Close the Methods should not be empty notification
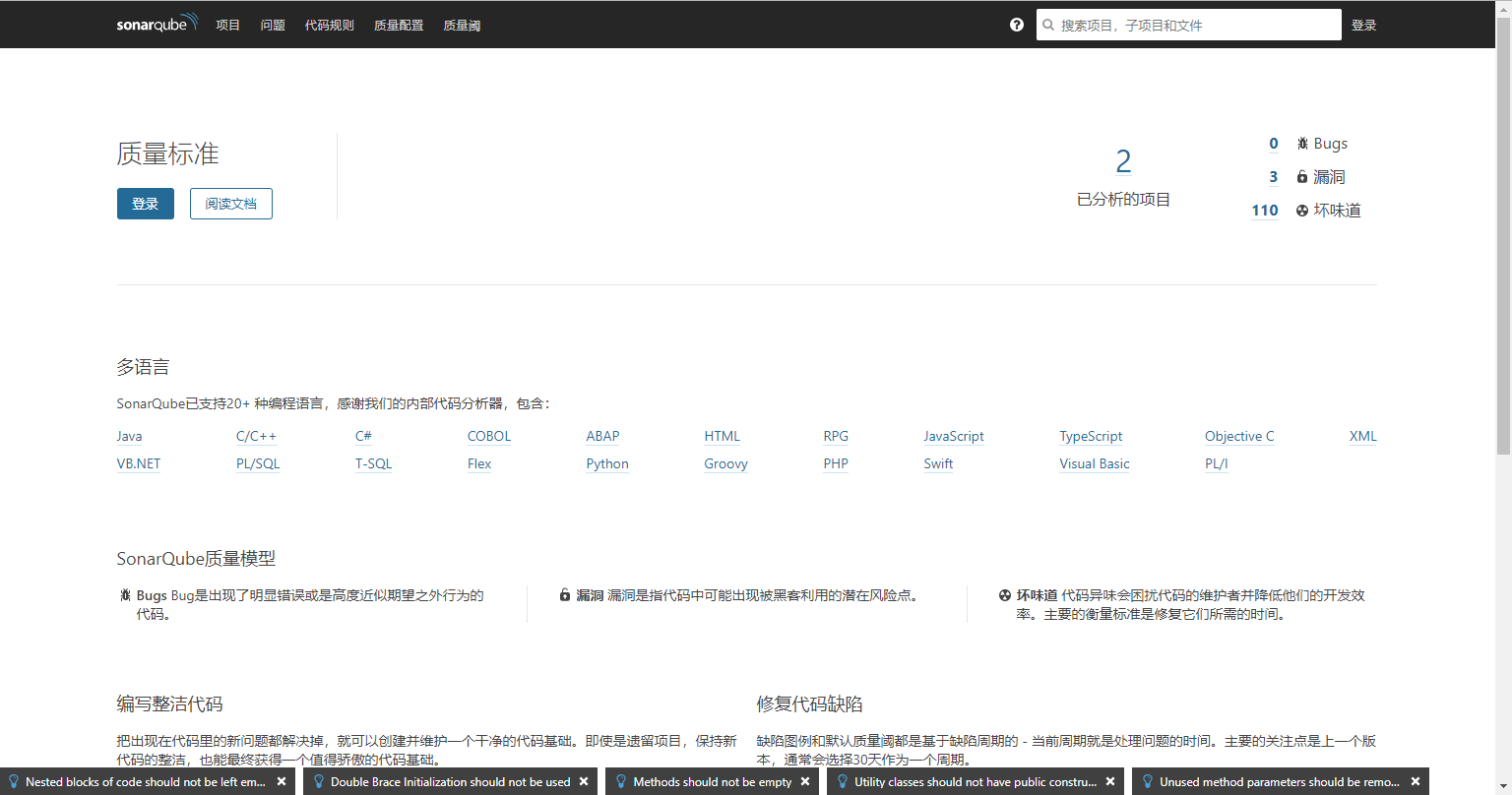The width and height of the screenshot is (1512, 795). (805, 781)
